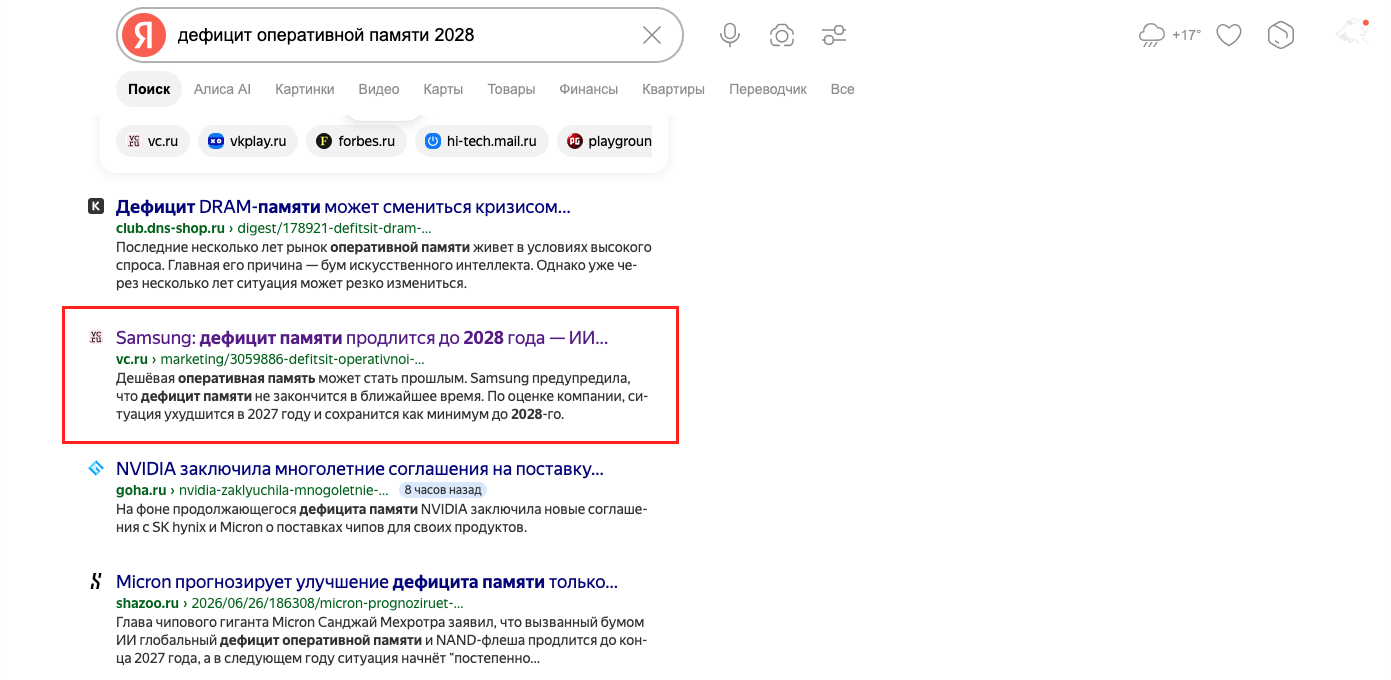Viewport: 1391px width, 680px height.
Task: Switch to the Товары tab
Action: pos(511,89)
